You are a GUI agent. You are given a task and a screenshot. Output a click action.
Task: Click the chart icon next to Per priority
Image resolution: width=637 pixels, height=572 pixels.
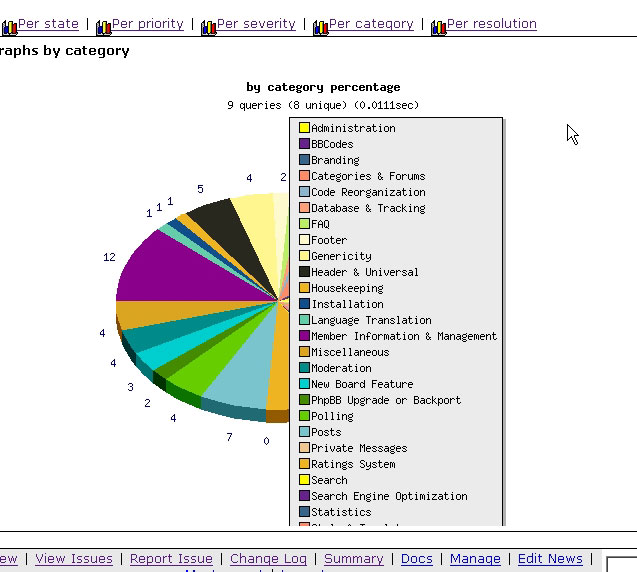[103, 27]
